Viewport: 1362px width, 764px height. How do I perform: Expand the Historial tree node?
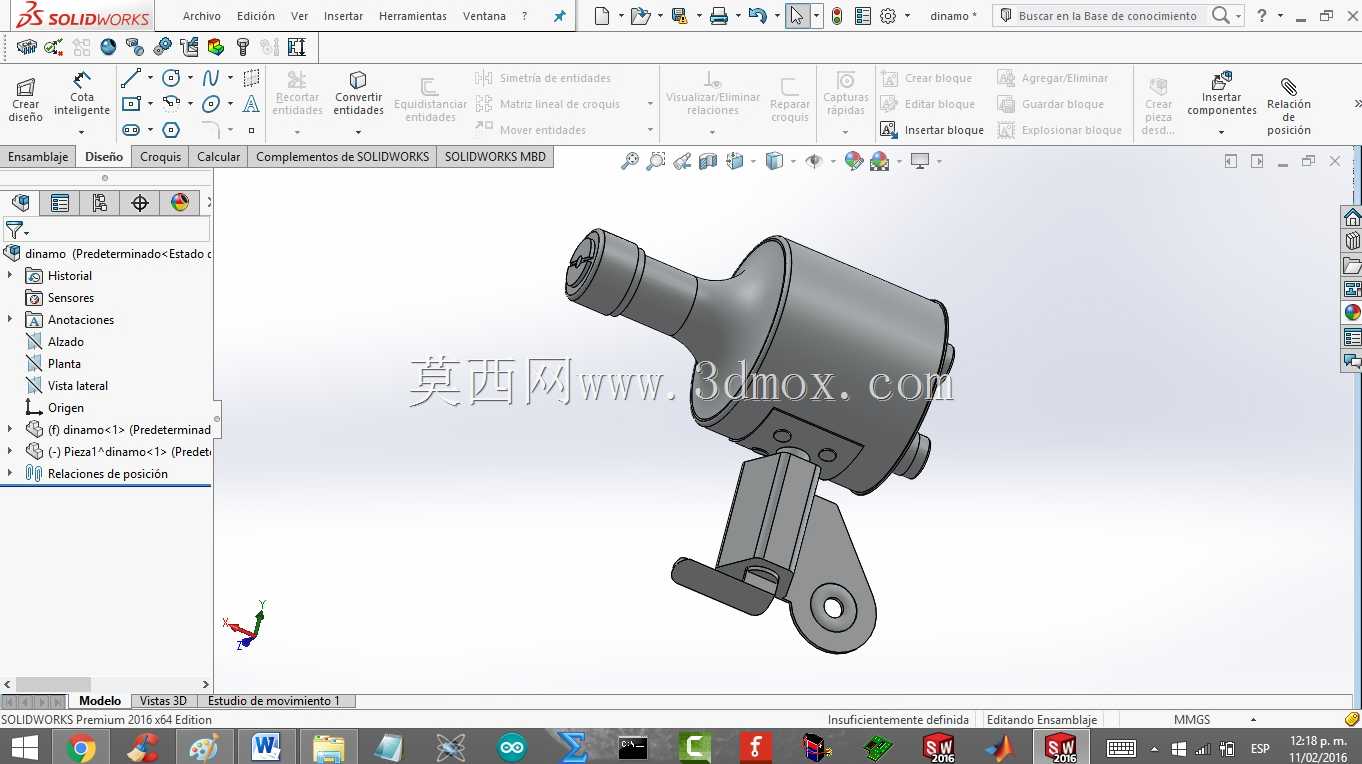[10, 275]
